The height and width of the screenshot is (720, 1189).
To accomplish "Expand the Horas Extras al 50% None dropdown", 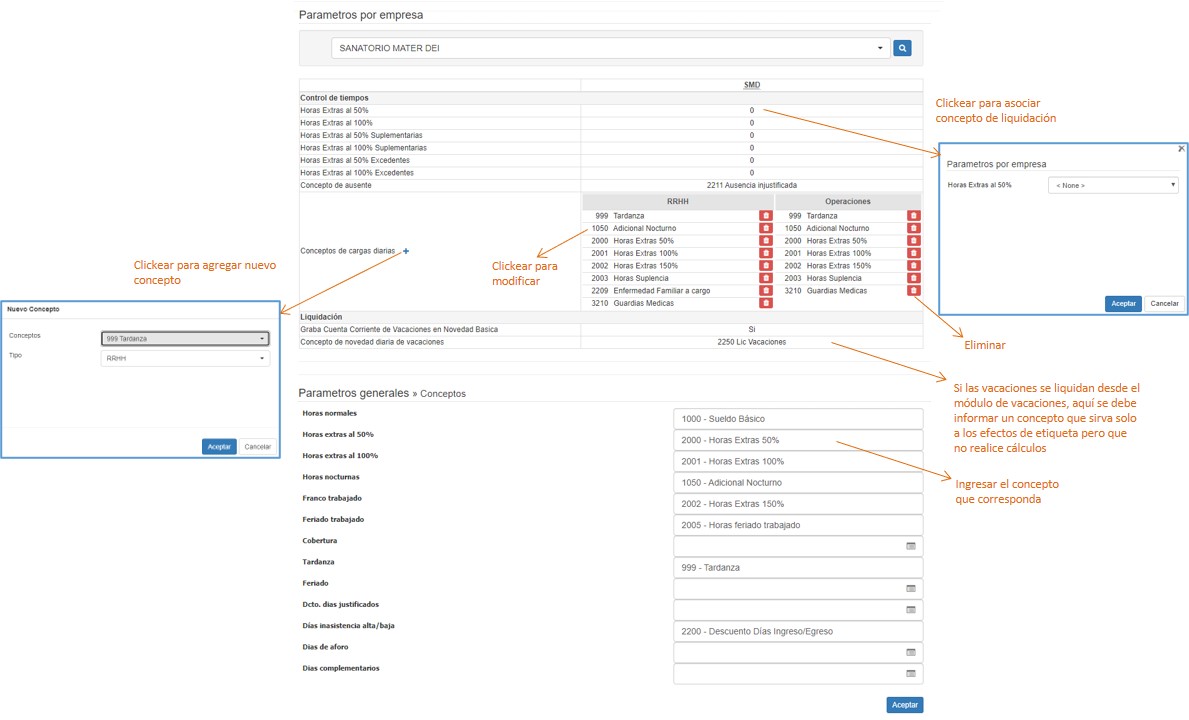I will coord(1113,185).
